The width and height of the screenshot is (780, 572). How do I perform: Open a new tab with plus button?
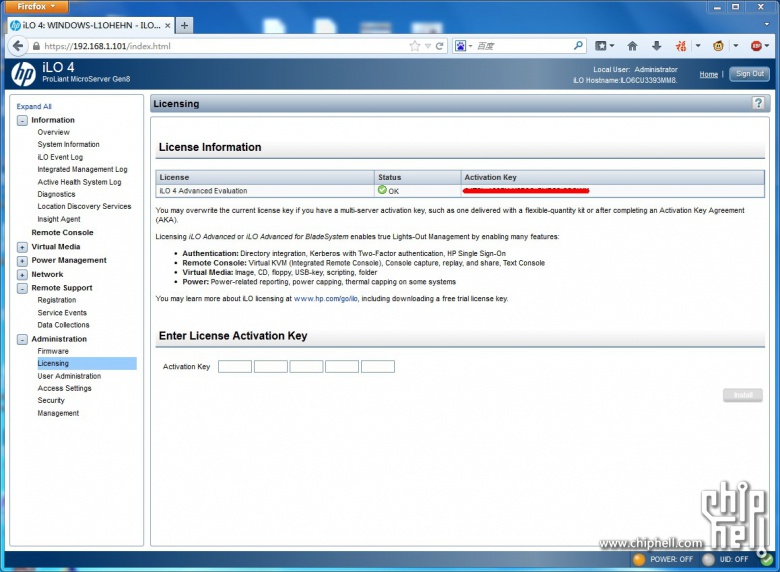click(185, 25)
